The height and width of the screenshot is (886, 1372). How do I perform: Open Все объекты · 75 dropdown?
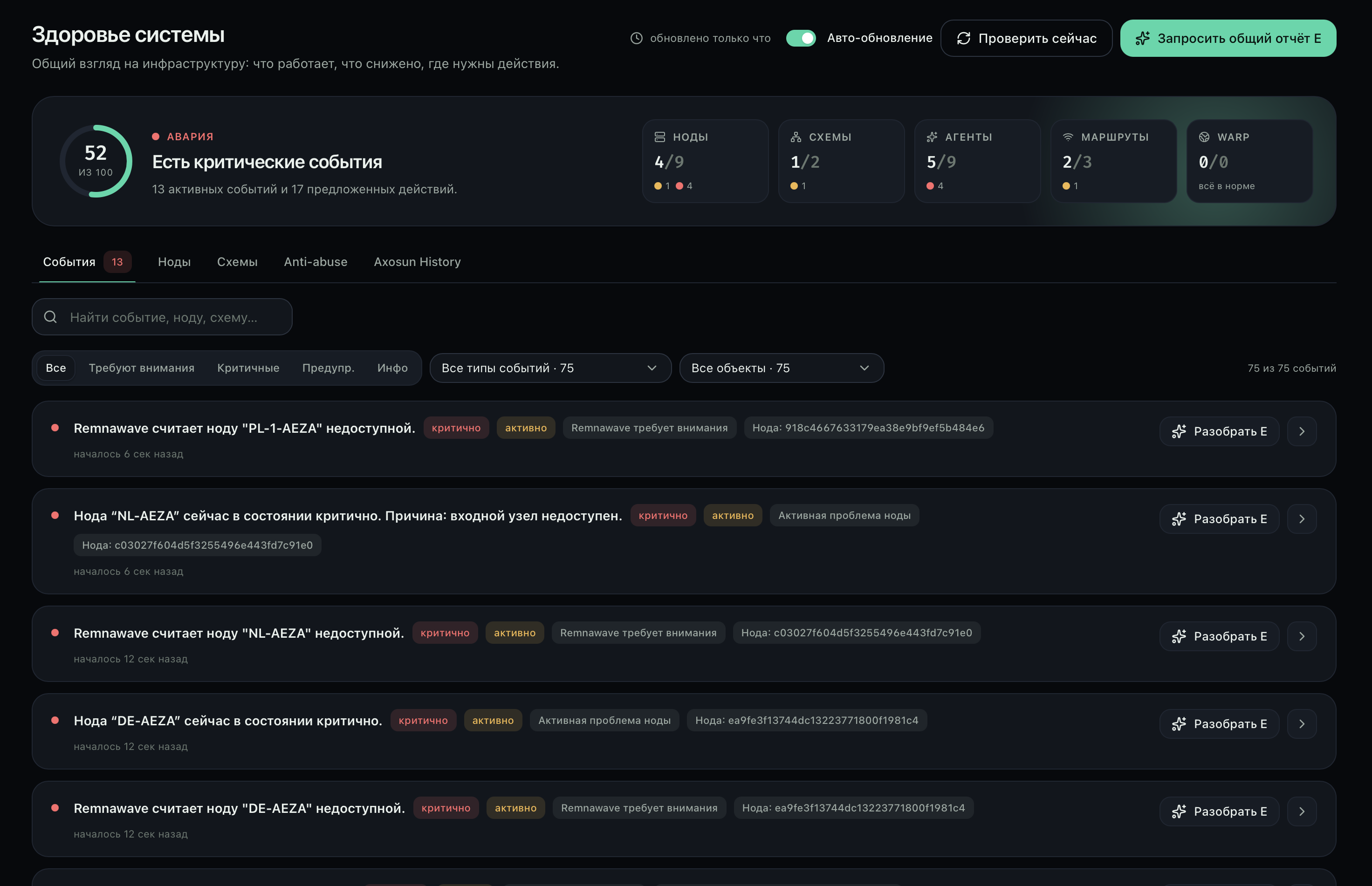pos(782,368)
